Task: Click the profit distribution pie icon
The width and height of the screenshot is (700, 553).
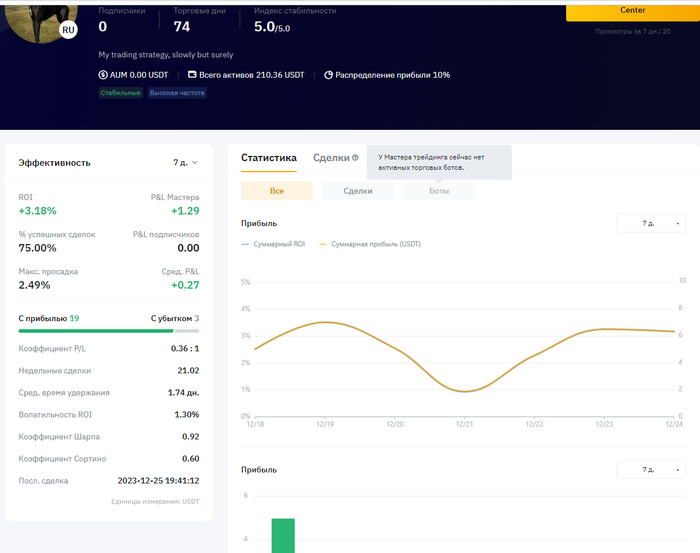Action: coord(328,75)
